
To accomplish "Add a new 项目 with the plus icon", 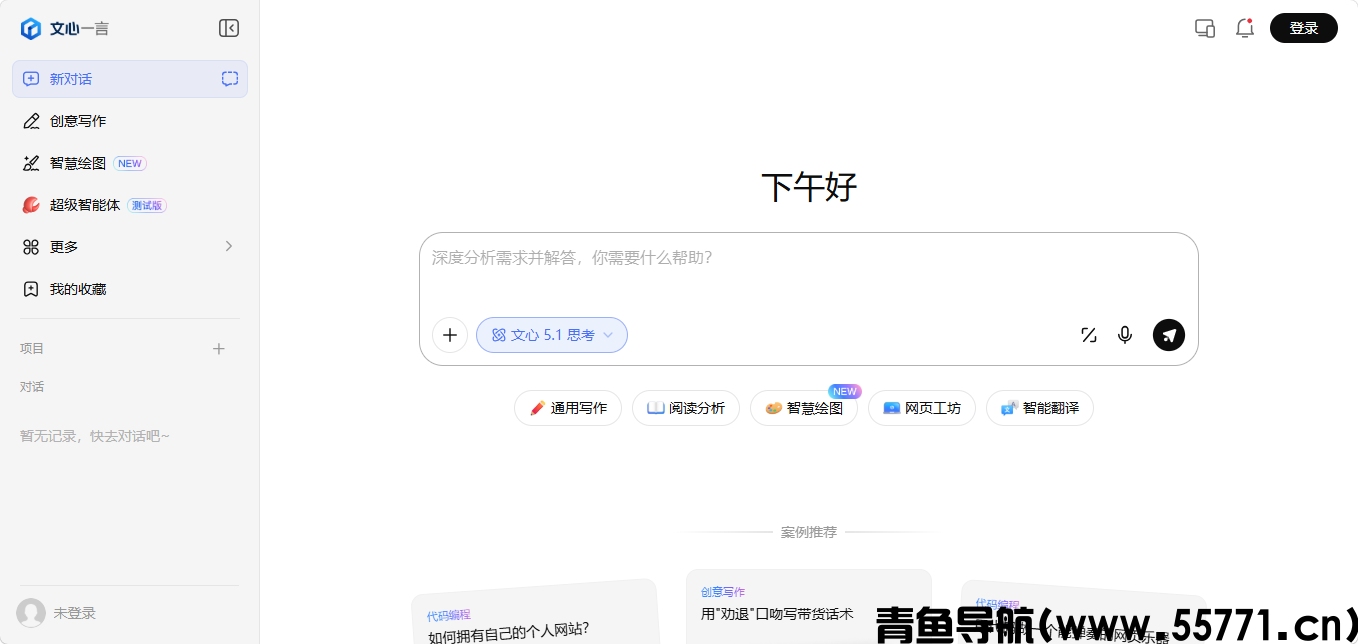I will pyautogui.click(x=219, y=349).
